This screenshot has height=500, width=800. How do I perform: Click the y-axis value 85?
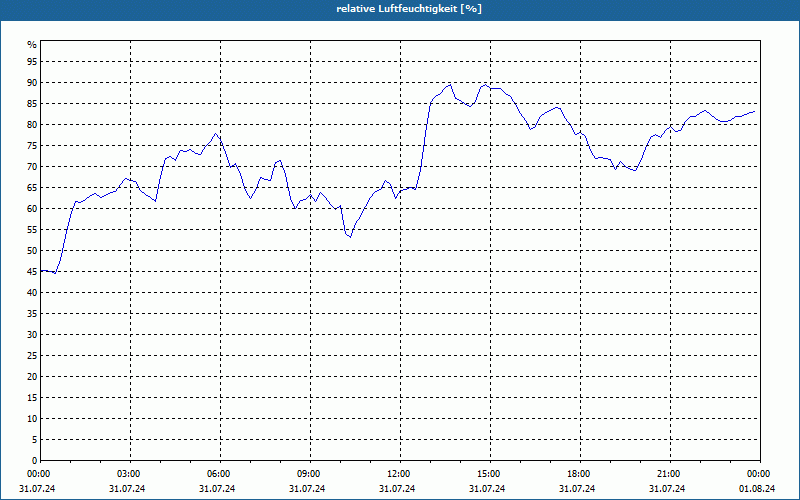(32, 104)
